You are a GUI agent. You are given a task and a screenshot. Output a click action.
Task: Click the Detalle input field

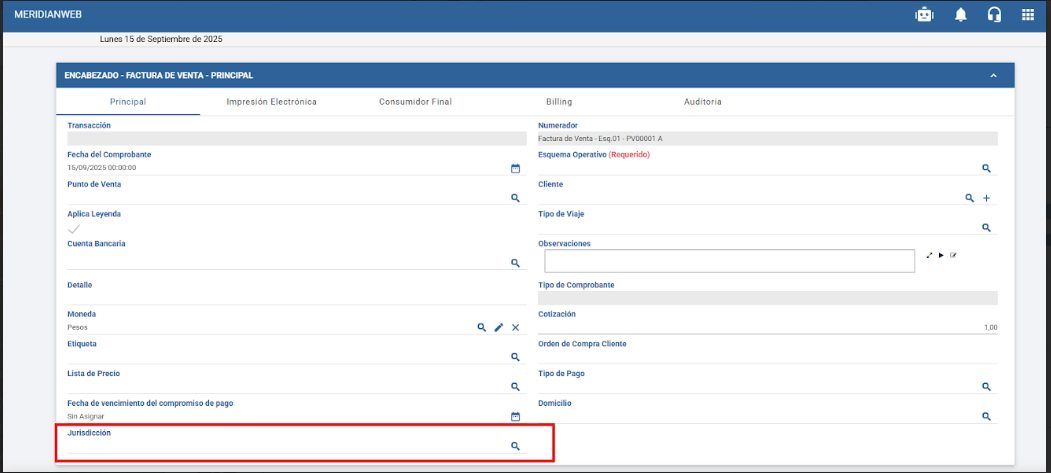(x=297, y=297)
